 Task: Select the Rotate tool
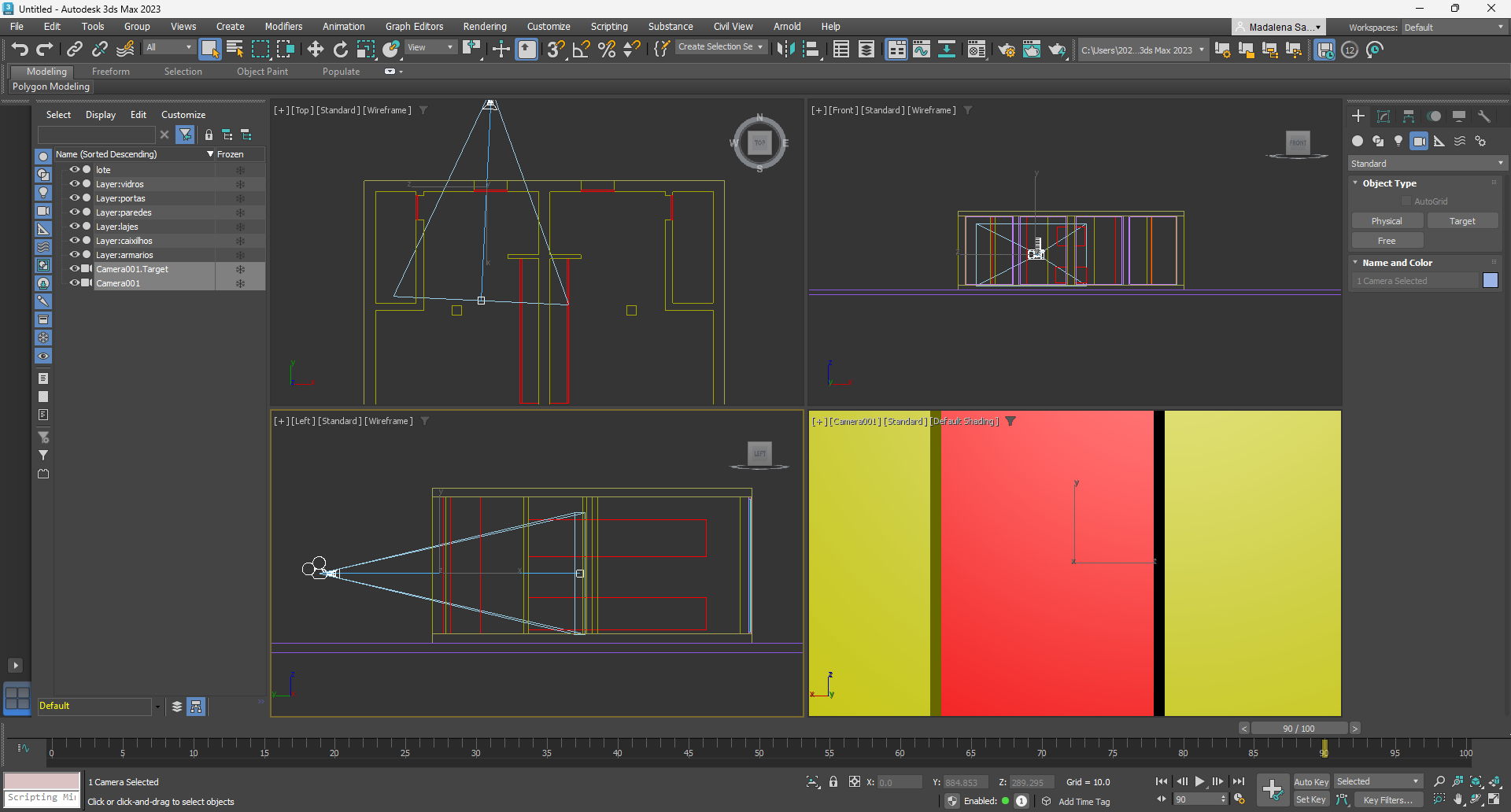coord(341,50)
